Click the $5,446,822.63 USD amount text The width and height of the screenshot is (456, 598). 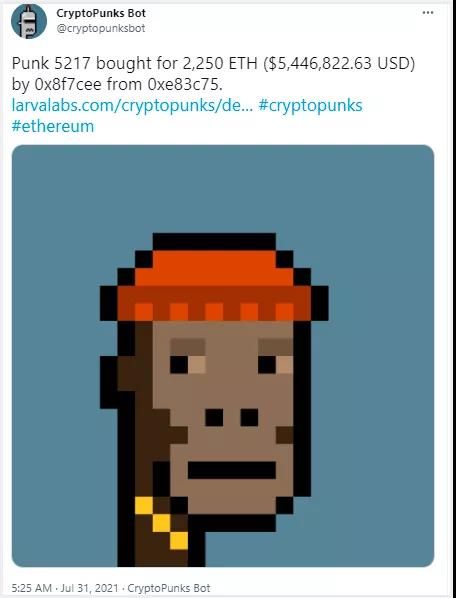coord(339,64)
